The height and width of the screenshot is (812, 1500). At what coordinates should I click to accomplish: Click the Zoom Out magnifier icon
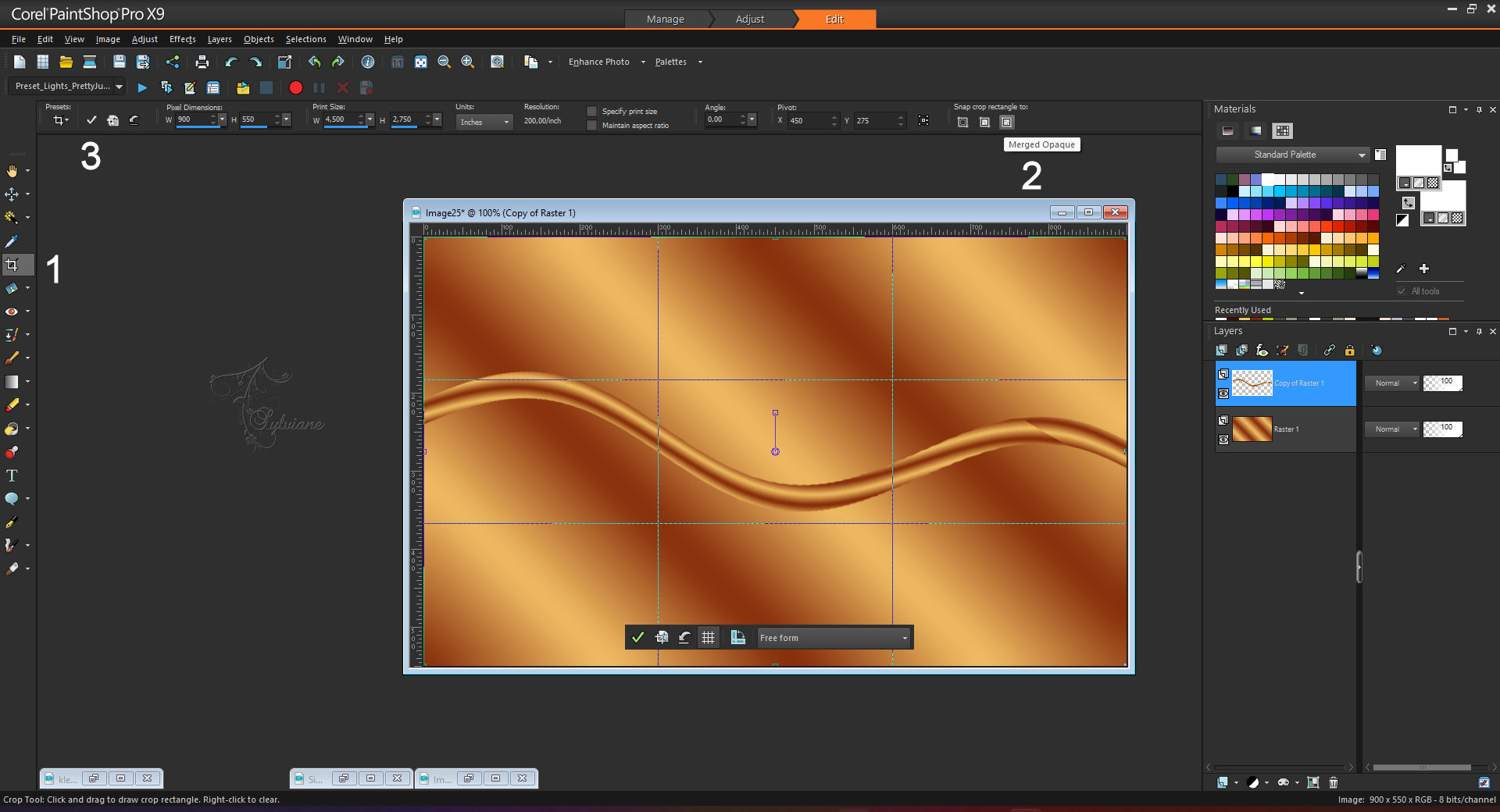445,62
